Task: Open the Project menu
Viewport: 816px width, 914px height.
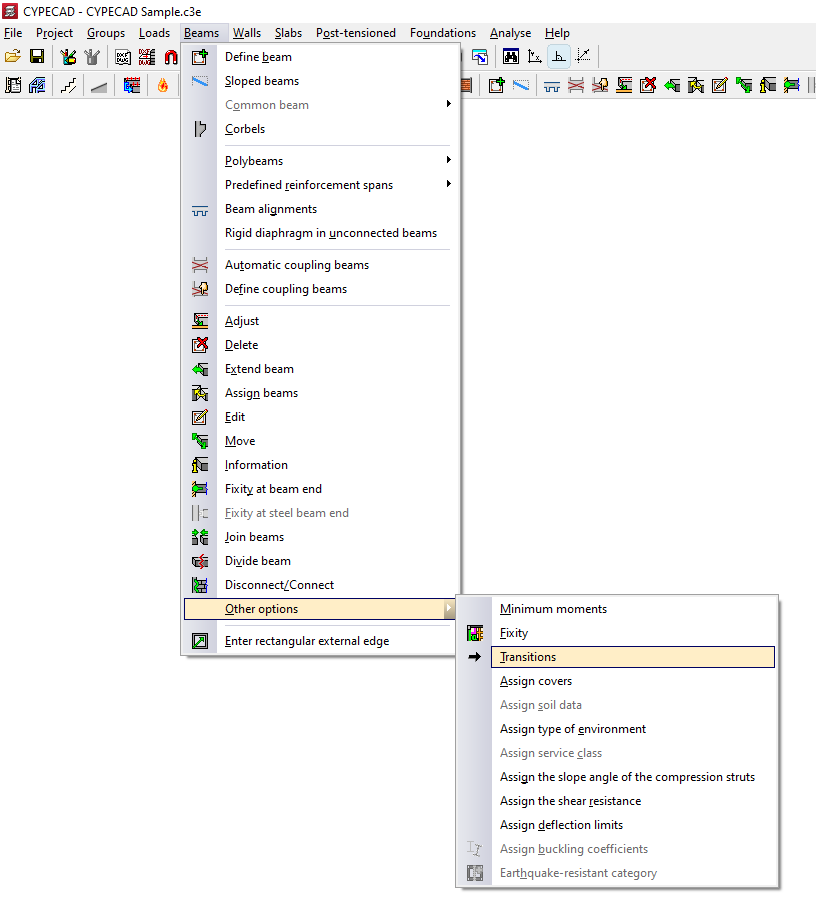Action: [54, 33]
